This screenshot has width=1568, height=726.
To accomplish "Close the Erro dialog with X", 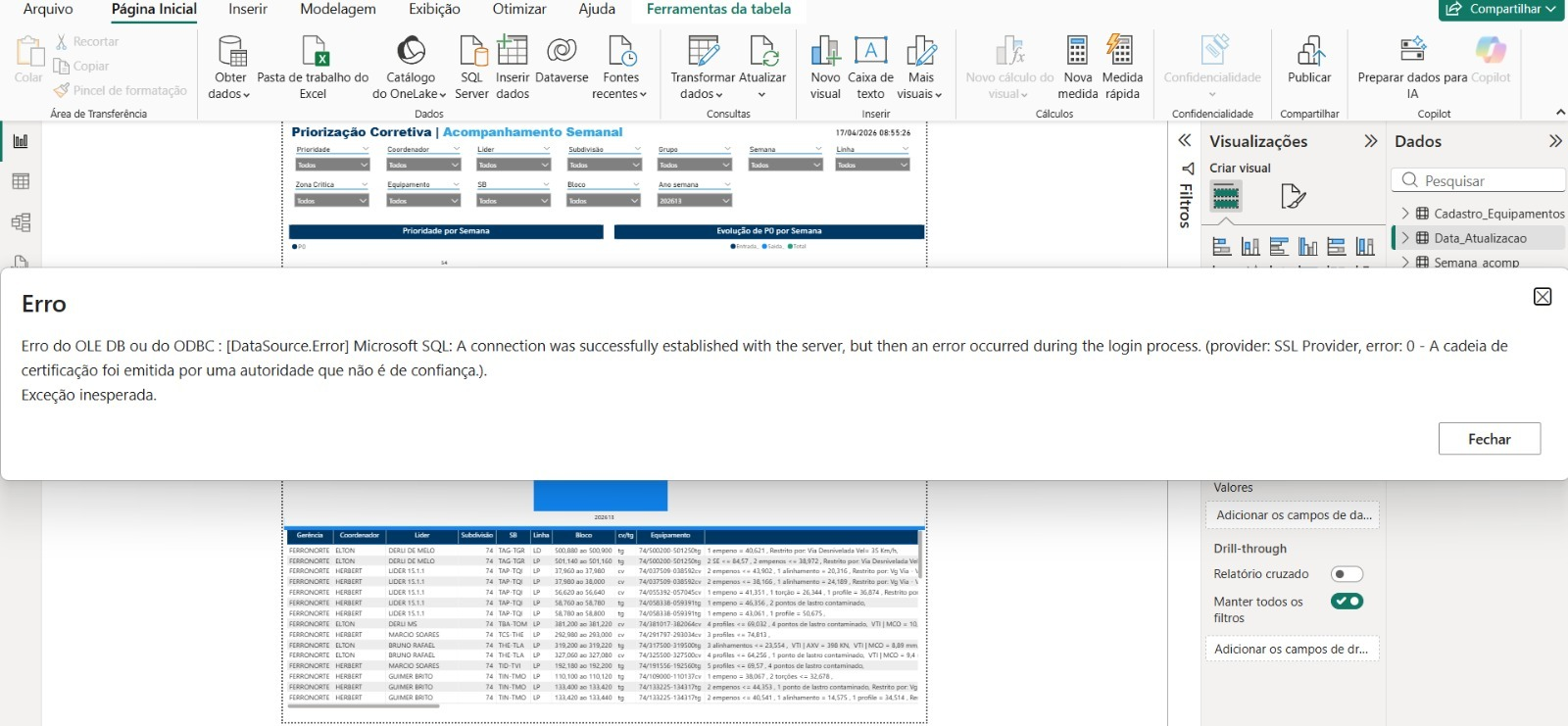I will 1542,297.
